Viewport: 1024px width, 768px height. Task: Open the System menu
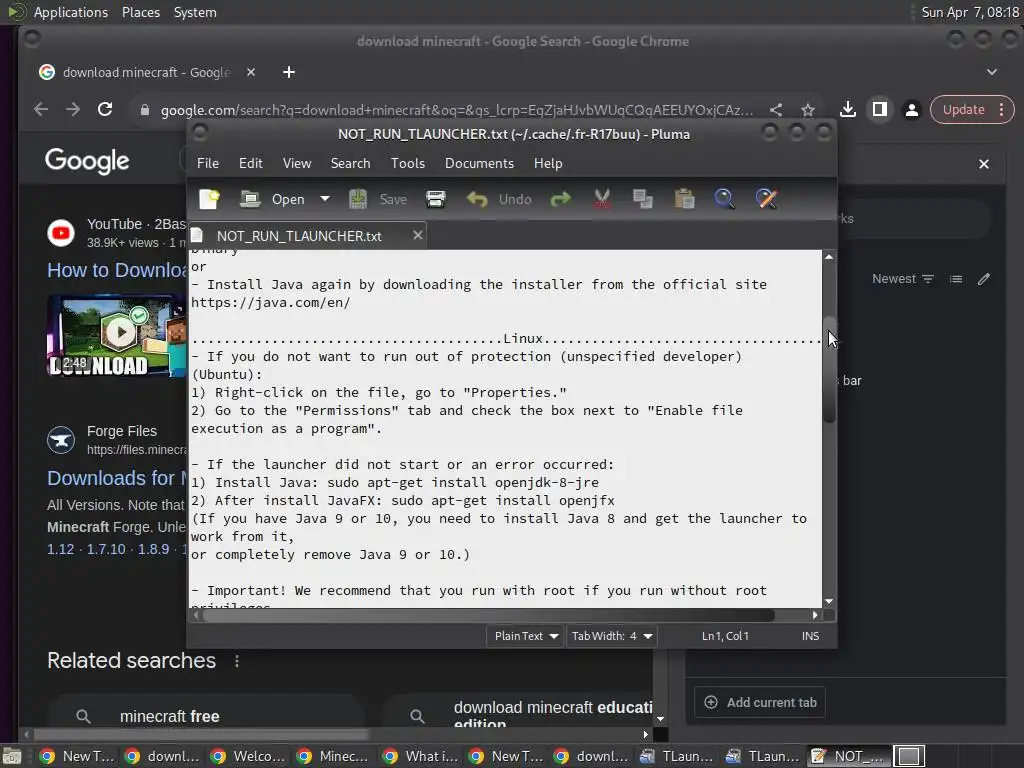pyautogui.click(x=195, y=12)
